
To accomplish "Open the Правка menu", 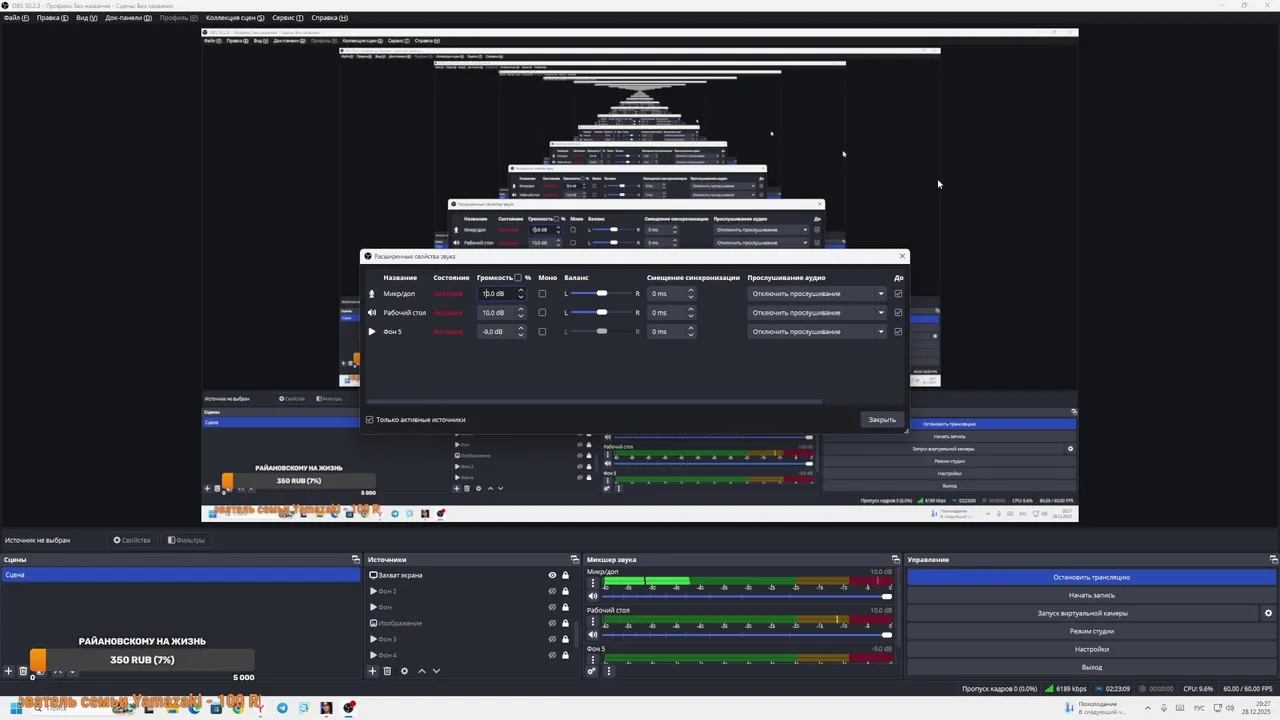I will click(53, 18).
